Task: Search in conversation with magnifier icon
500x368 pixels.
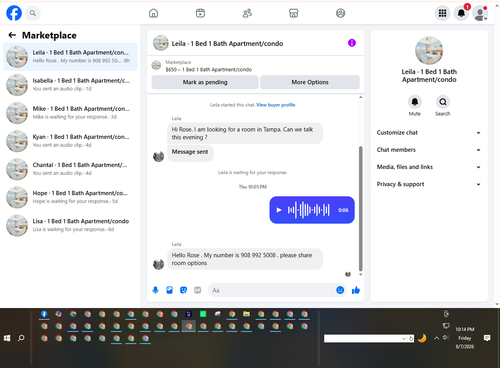Action: click(x=443, y=102)
